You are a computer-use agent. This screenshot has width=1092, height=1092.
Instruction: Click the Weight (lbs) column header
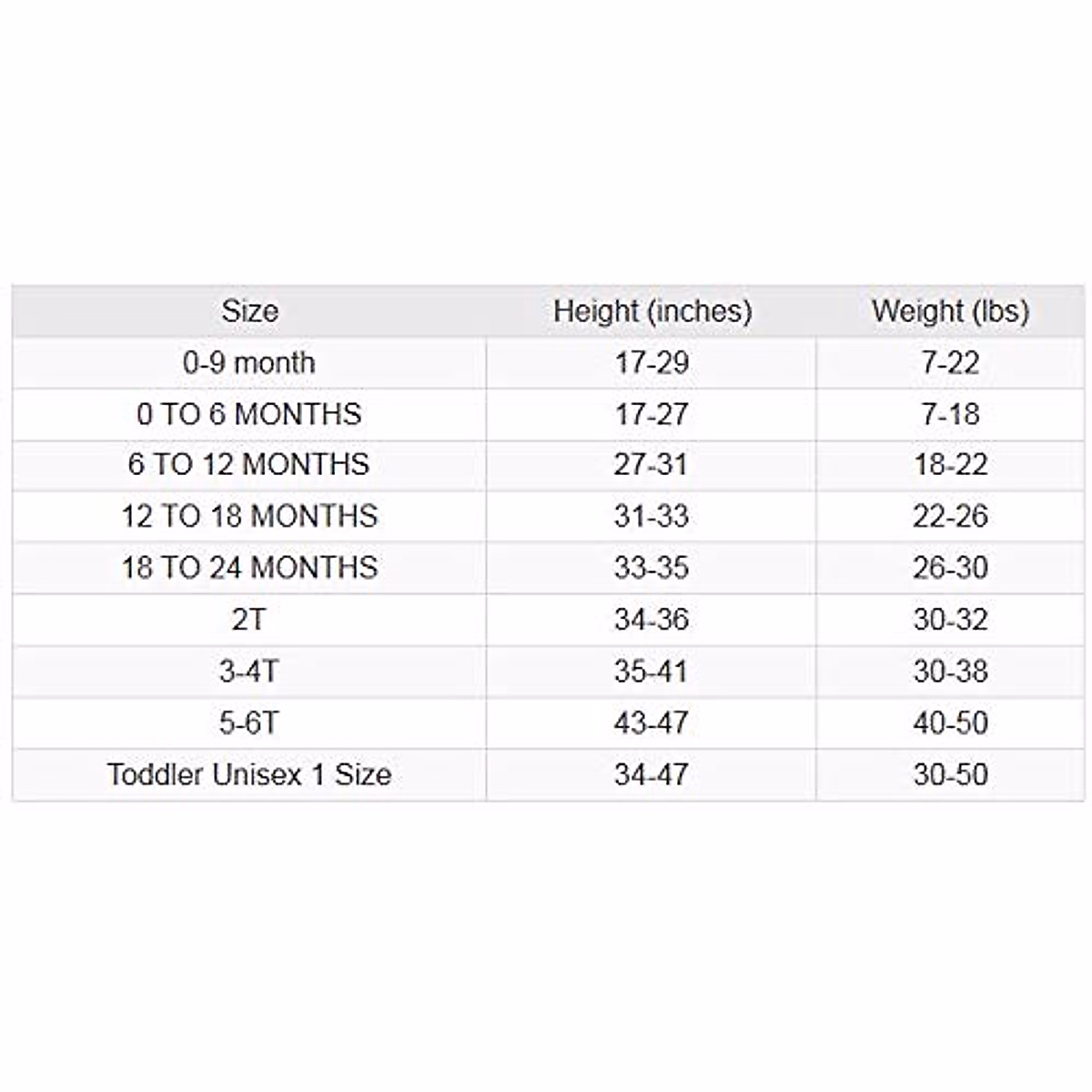(x=950, y=311)
